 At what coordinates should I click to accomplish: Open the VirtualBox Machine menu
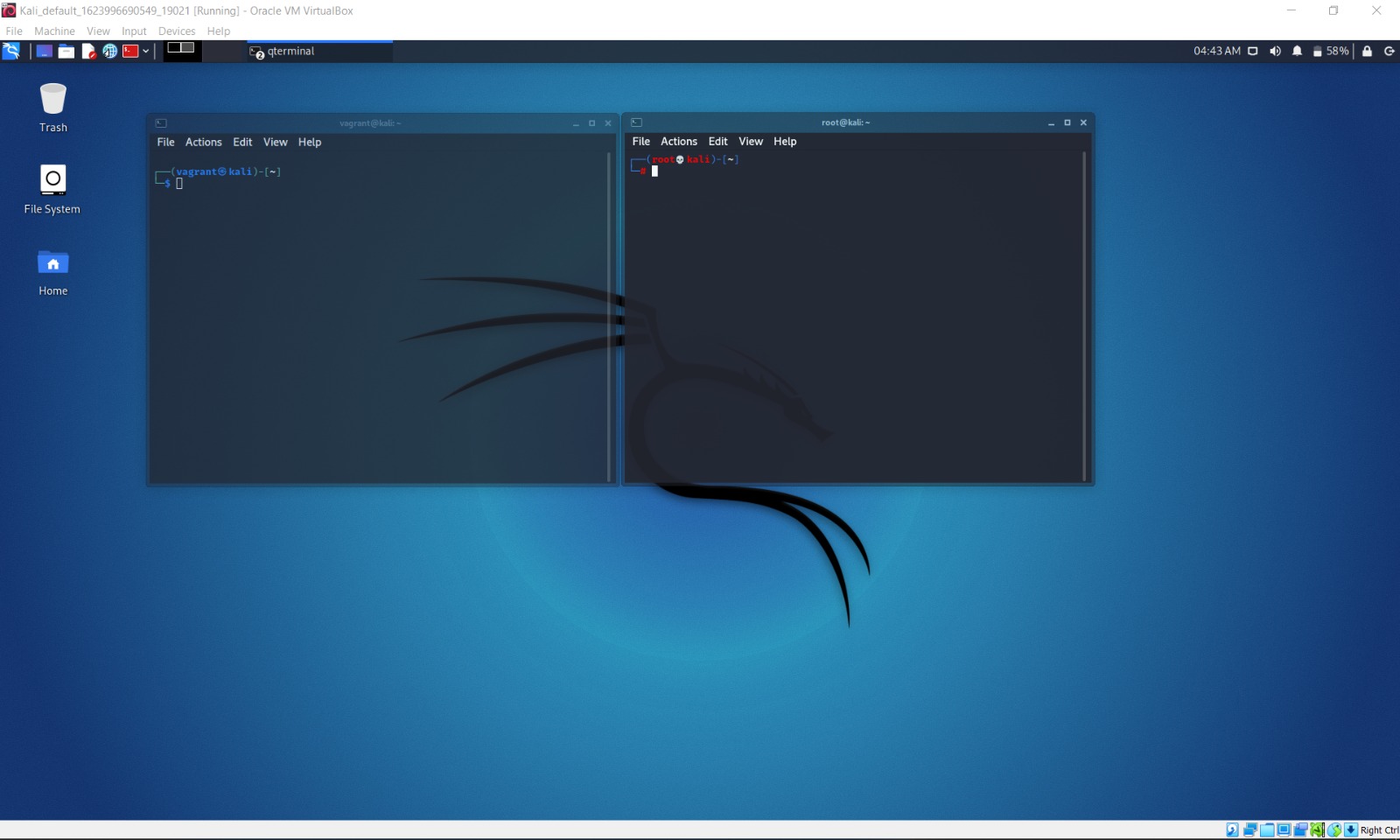pos(54,31)
